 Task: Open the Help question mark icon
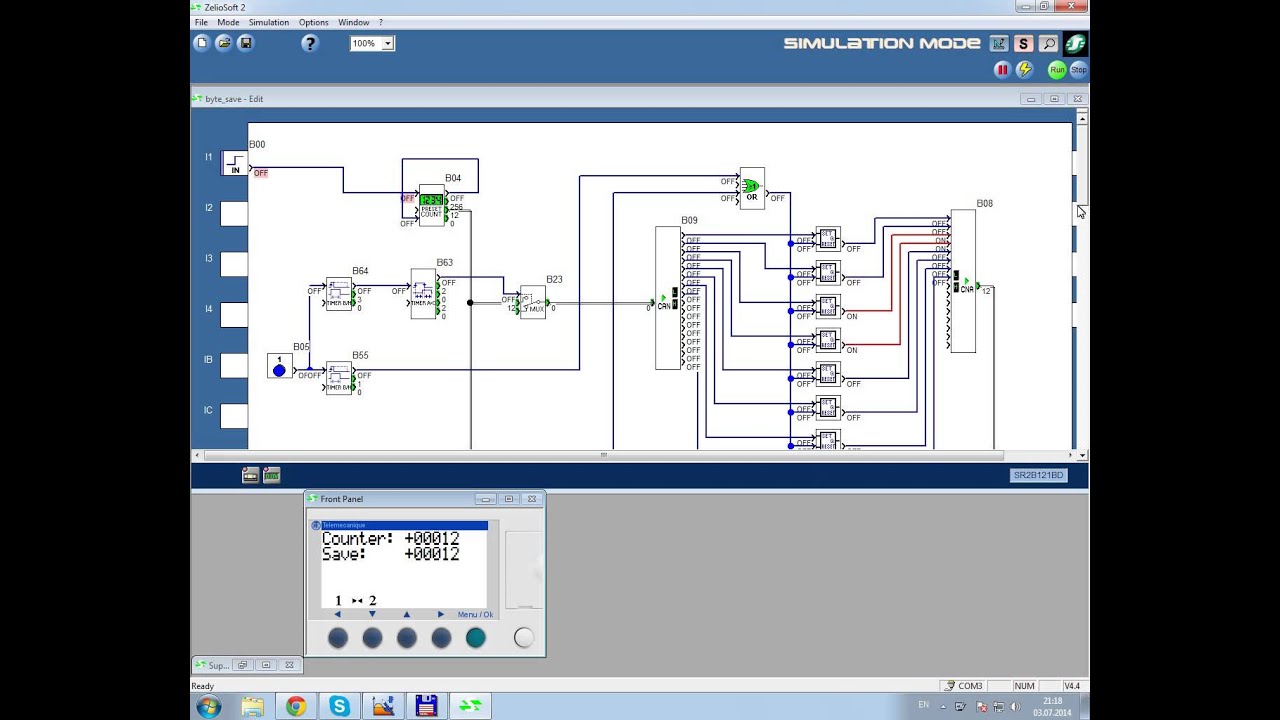point(310,43)
